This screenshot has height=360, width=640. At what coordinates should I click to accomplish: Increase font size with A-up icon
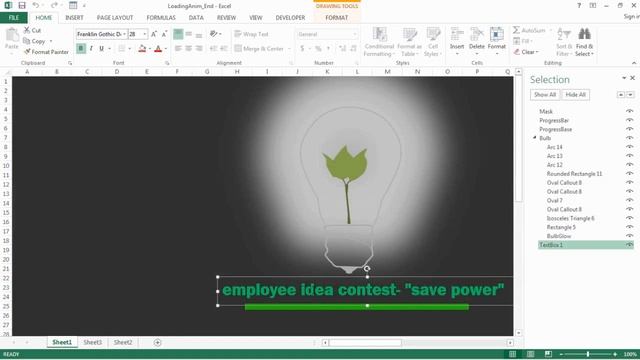[154, 34]
